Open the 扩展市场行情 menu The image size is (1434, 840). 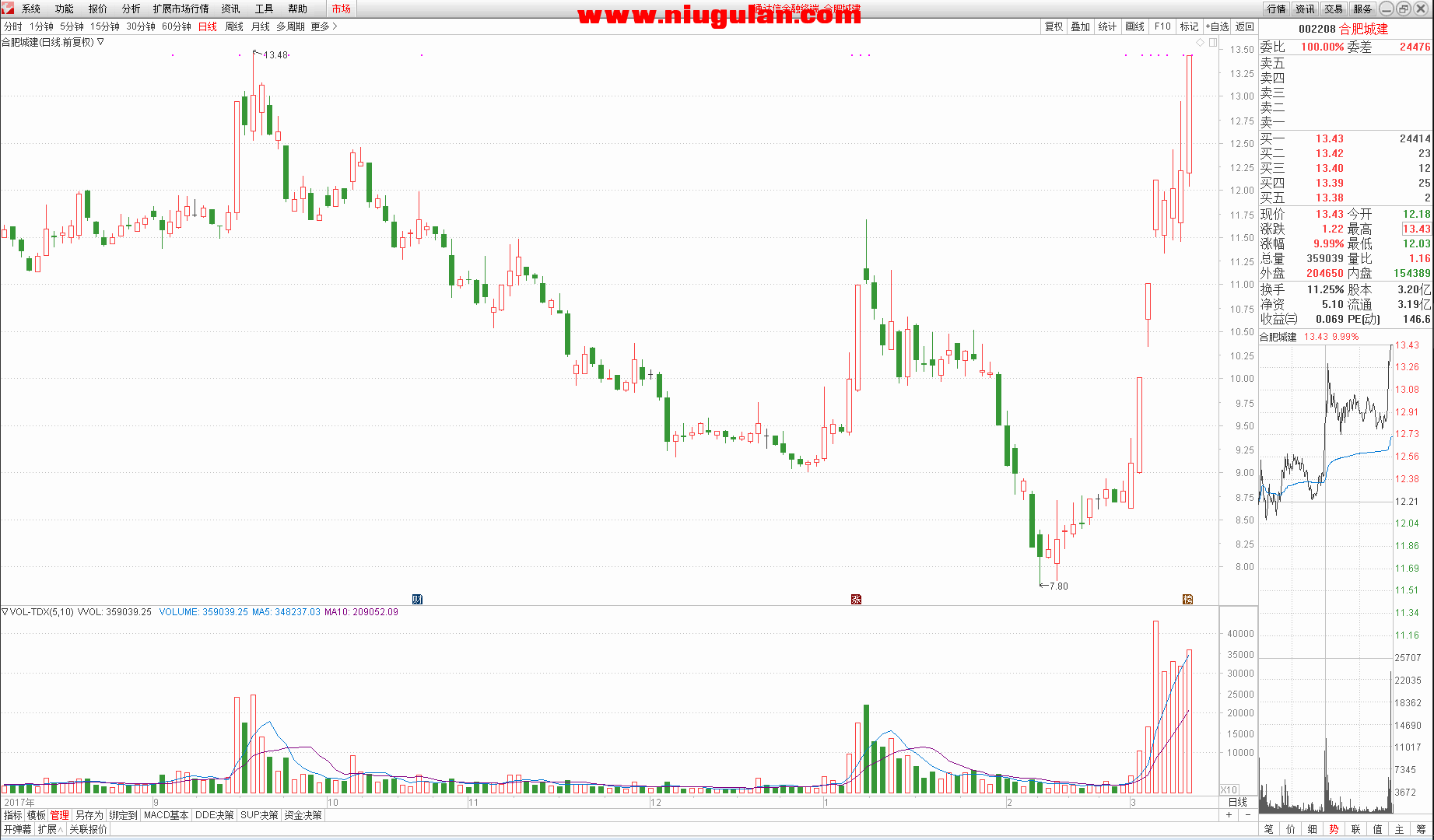pyautogui.click(x=181, y=9)
